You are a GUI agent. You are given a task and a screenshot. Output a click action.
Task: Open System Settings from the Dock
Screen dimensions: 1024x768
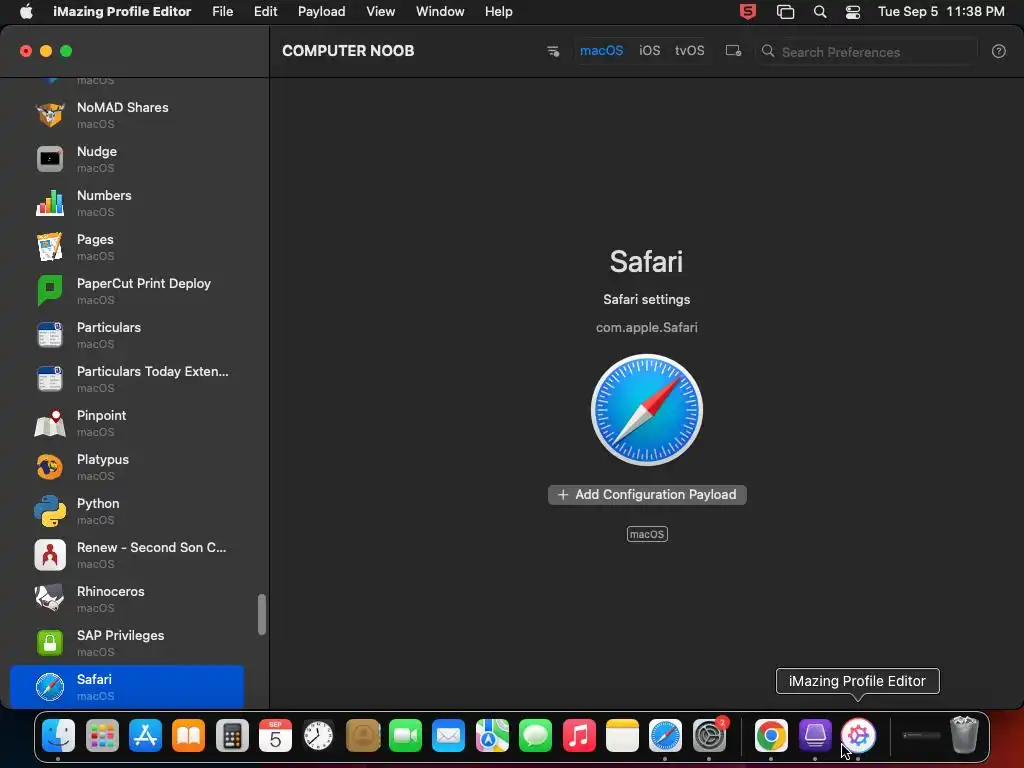[x=709, y=736]
